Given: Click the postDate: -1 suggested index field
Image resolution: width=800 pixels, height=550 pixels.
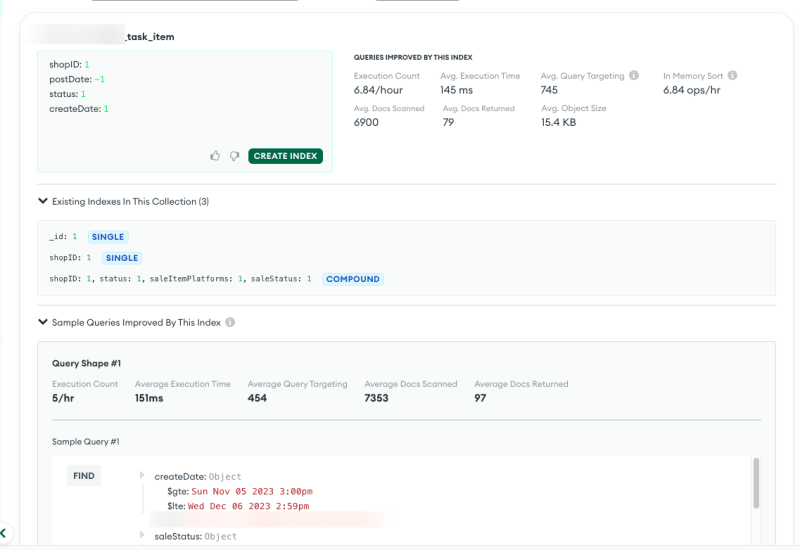Looking at the screenshot, I should tap(77, 79).
